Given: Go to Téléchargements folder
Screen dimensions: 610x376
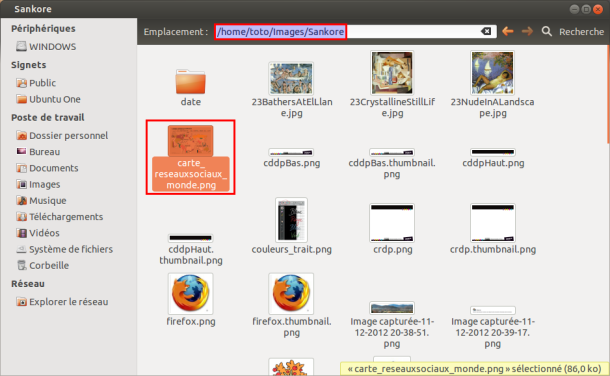Looking at the screenshot, I should 60,217.
